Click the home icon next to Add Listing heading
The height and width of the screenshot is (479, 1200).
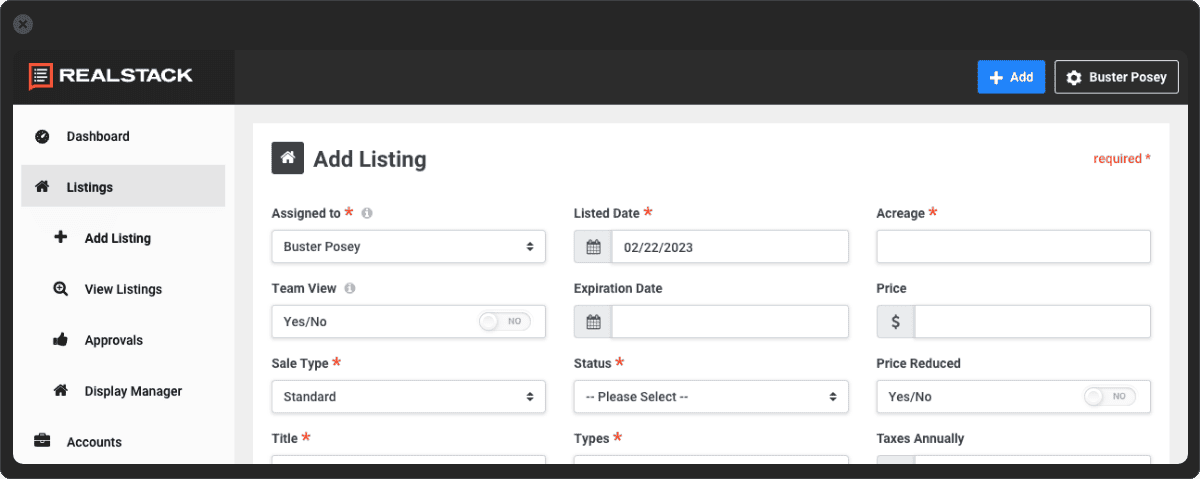click(288, 158)
